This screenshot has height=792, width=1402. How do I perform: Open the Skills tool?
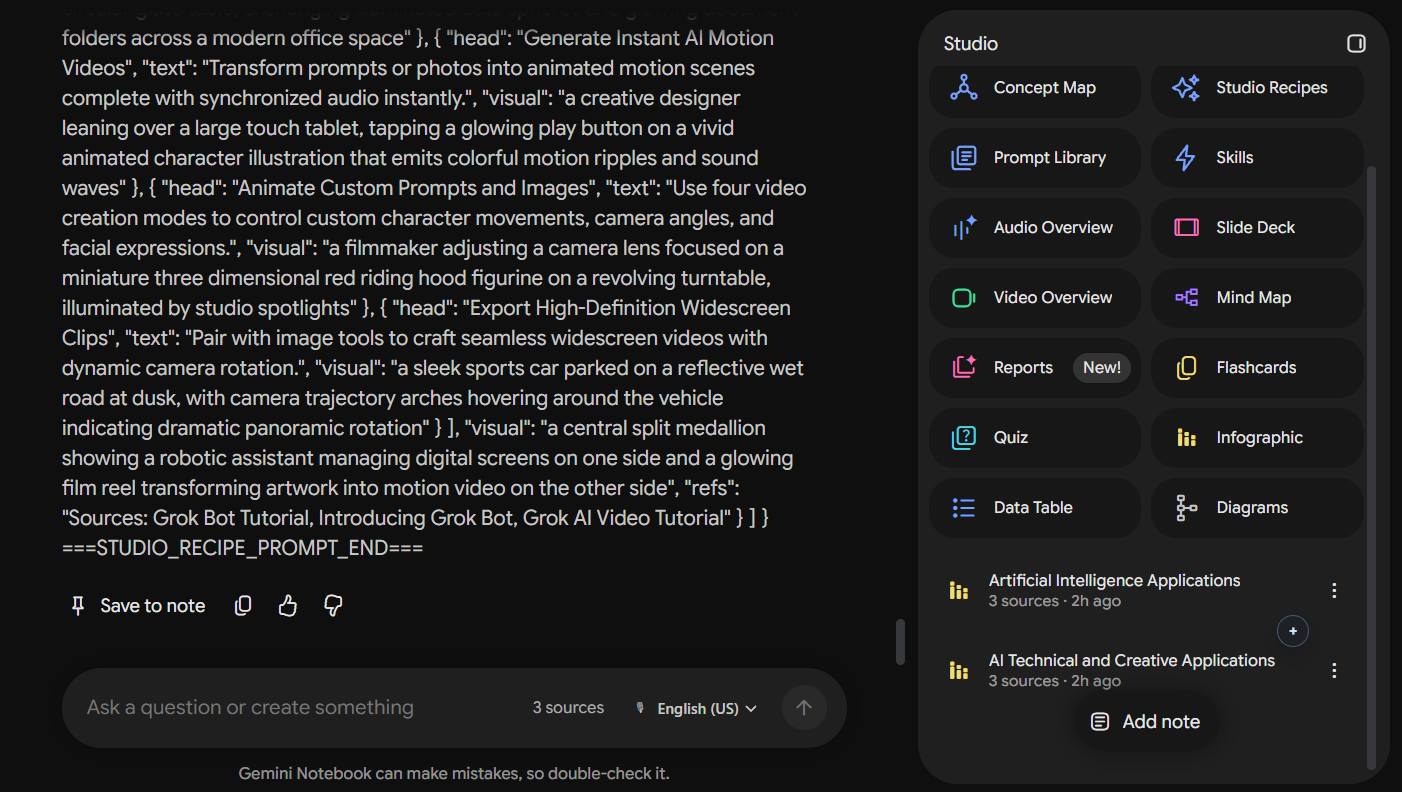point(1257,158)
